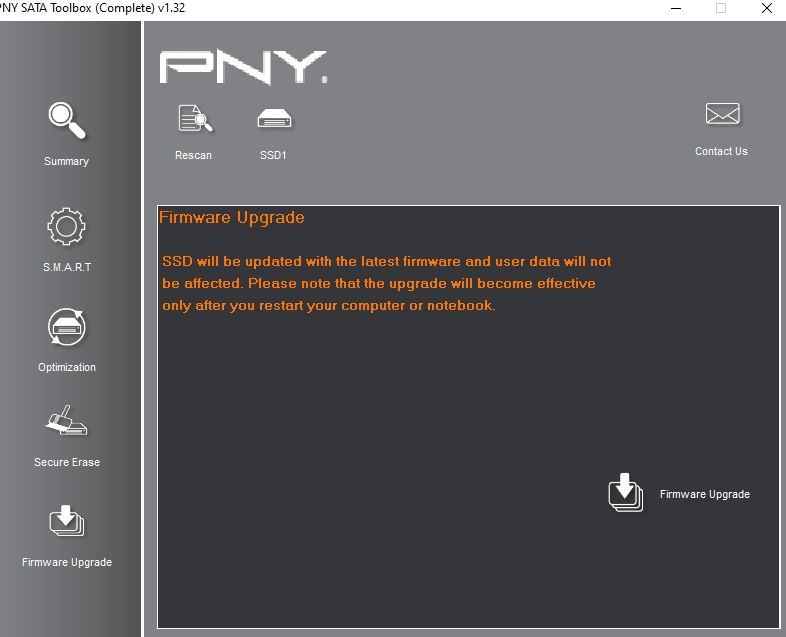Viewport: 786px width, 637px height.
Task: Choose the Optimization text label
Action: (67, 367)
